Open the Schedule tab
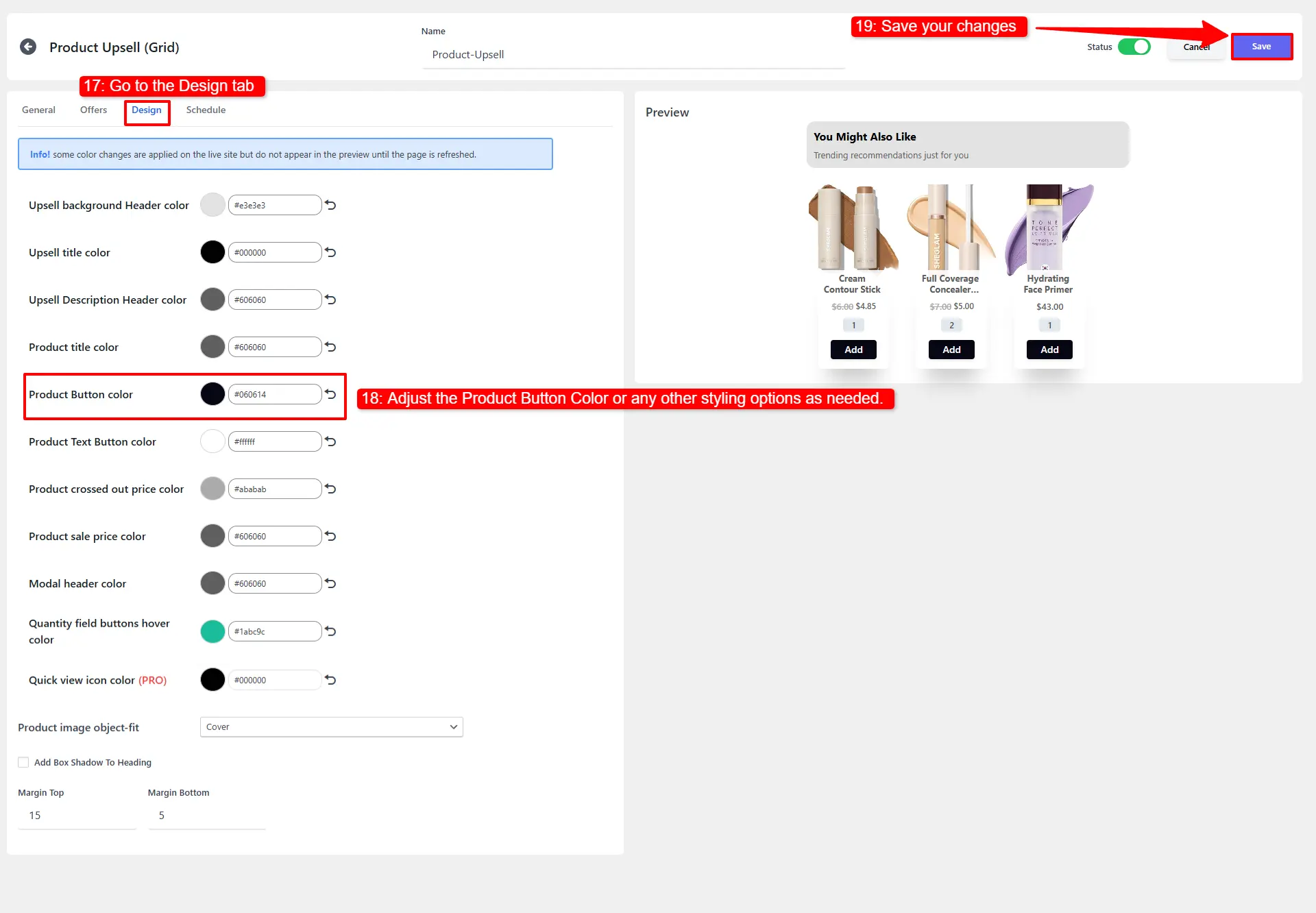This screenshot has height=913, width=1316. click(x=206, y=110)
